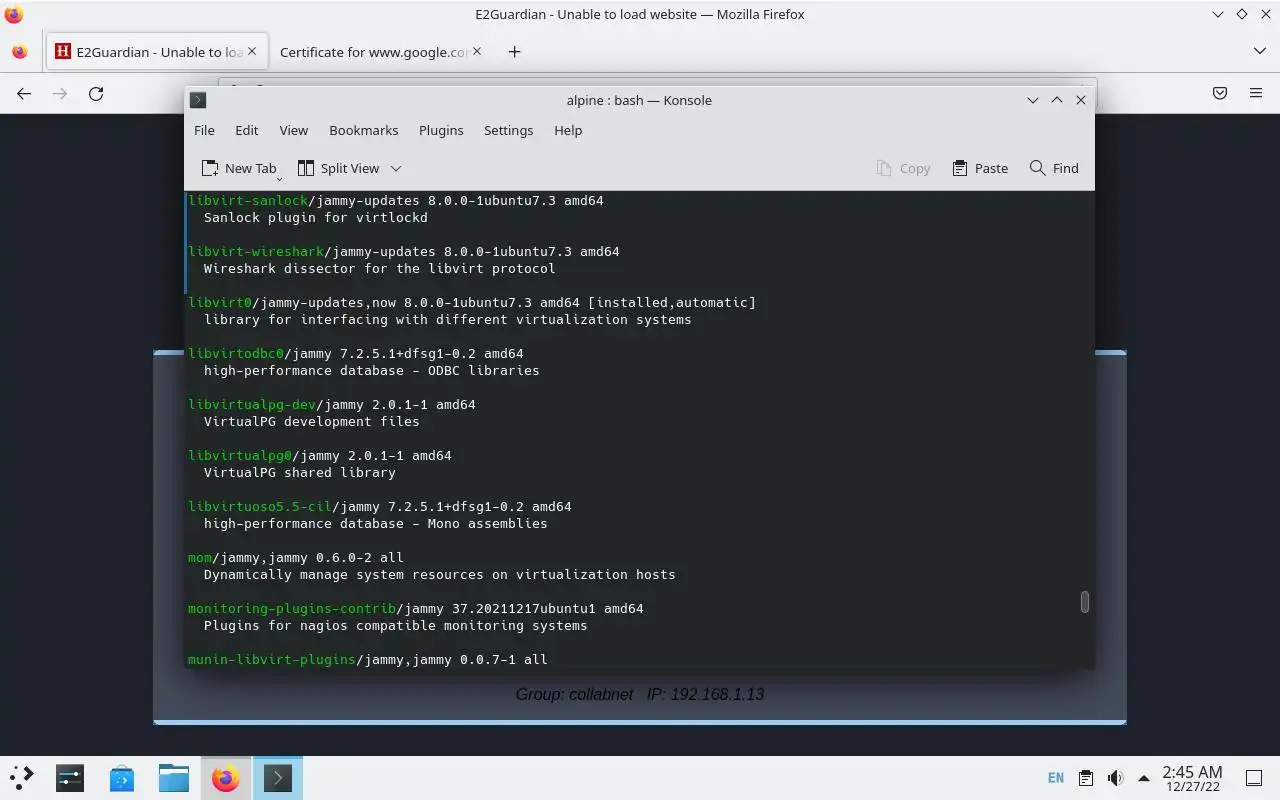Click the taskbar clock showing 2:45 AM

tap(1192, 778)
